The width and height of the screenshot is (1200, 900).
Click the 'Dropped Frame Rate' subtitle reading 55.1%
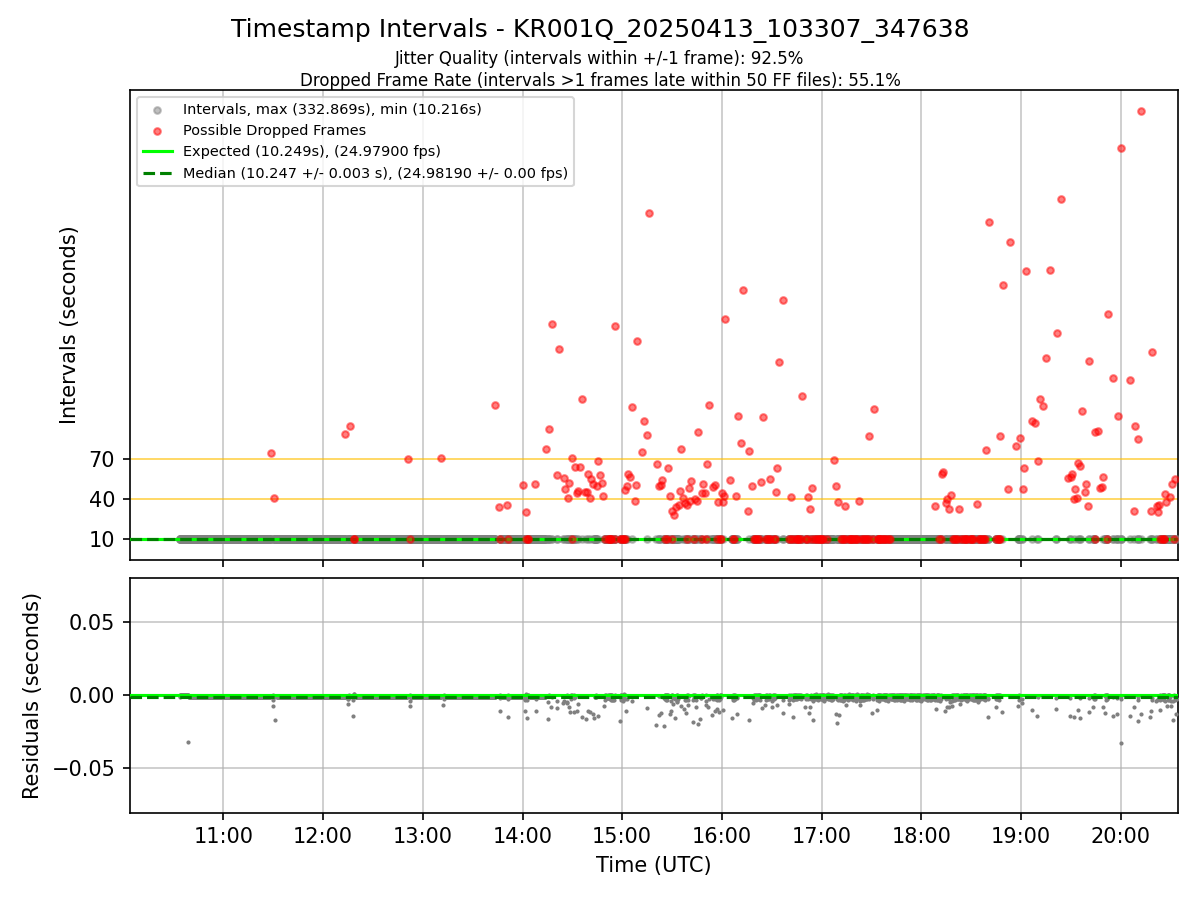coord(600,80)
